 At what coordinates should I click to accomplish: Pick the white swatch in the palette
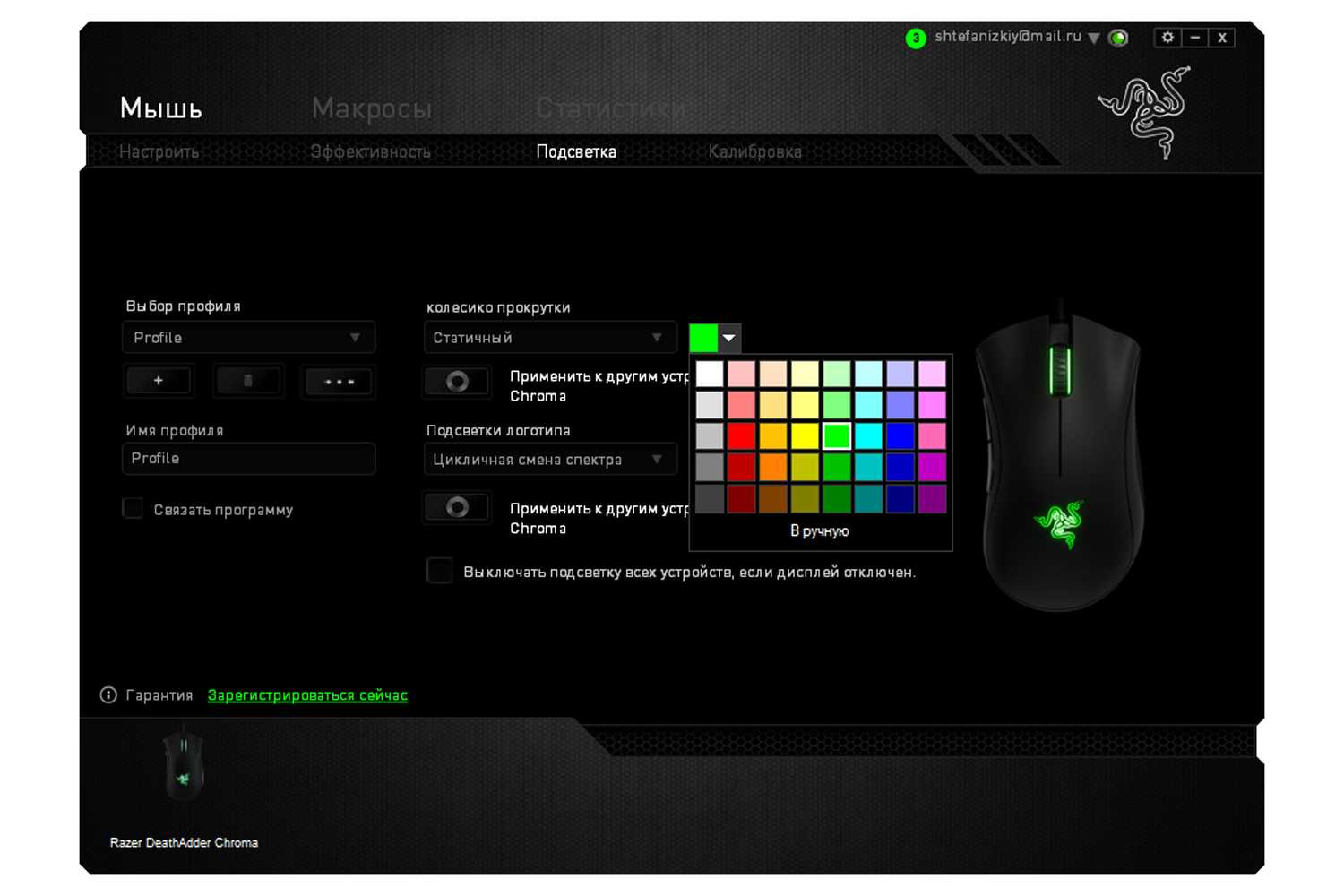[x=710, y=374]
